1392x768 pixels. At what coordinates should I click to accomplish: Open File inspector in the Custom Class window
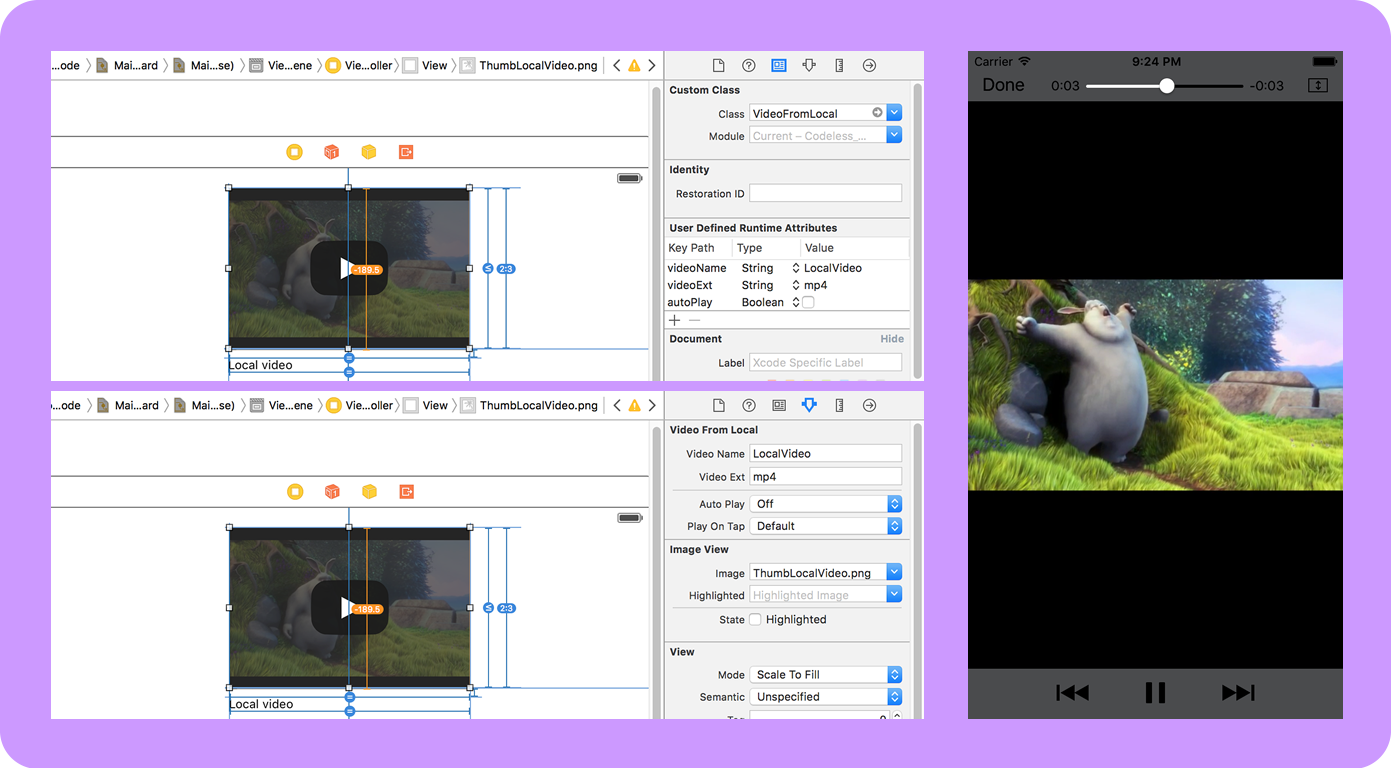[718, 65]
